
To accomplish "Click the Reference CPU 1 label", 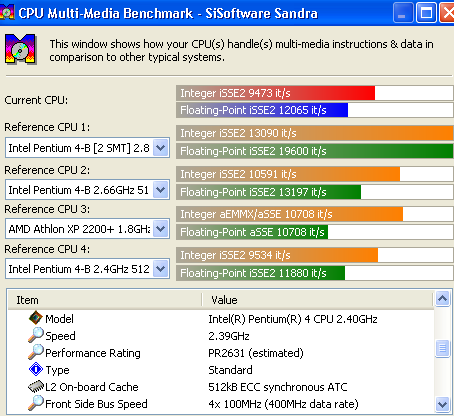I will point(47,127).
